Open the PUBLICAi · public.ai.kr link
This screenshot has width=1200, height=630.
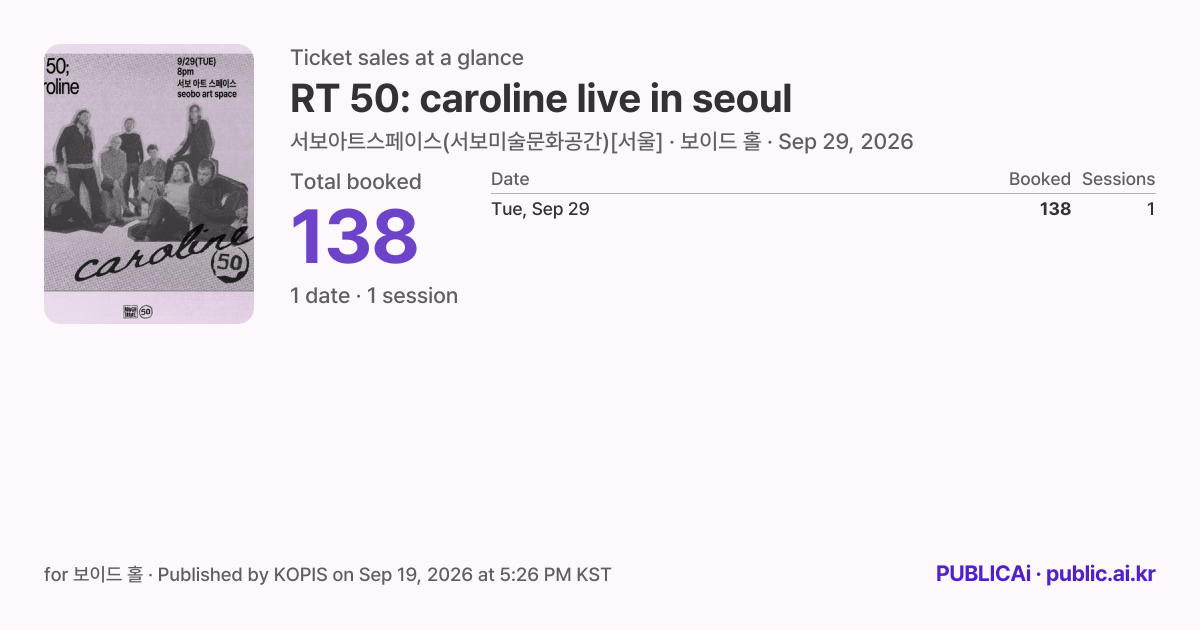click(1046, 574)
